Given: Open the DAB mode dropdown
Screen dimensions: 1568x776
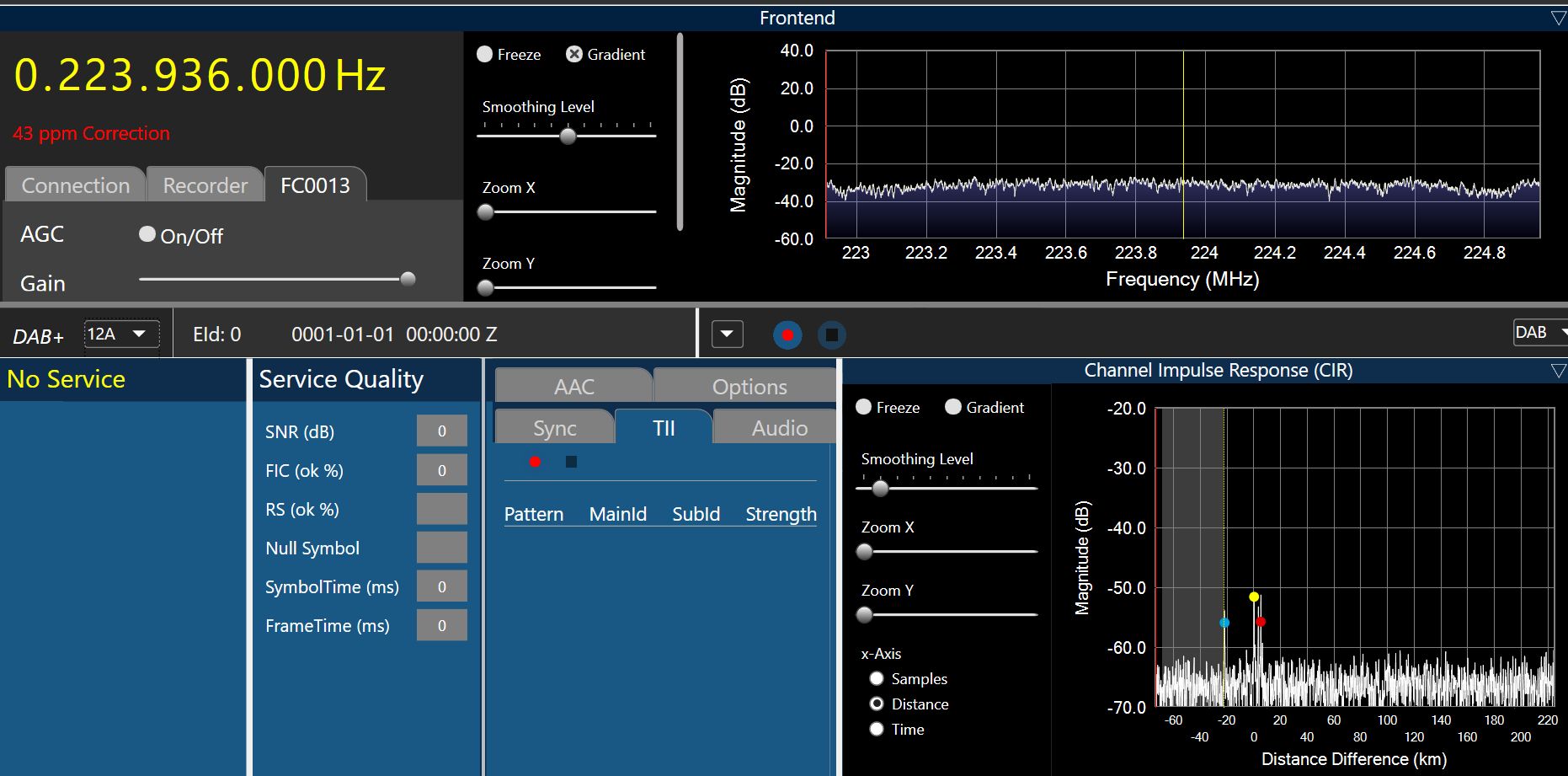Looking at the screenshot, I should (x=1540, y=333).
